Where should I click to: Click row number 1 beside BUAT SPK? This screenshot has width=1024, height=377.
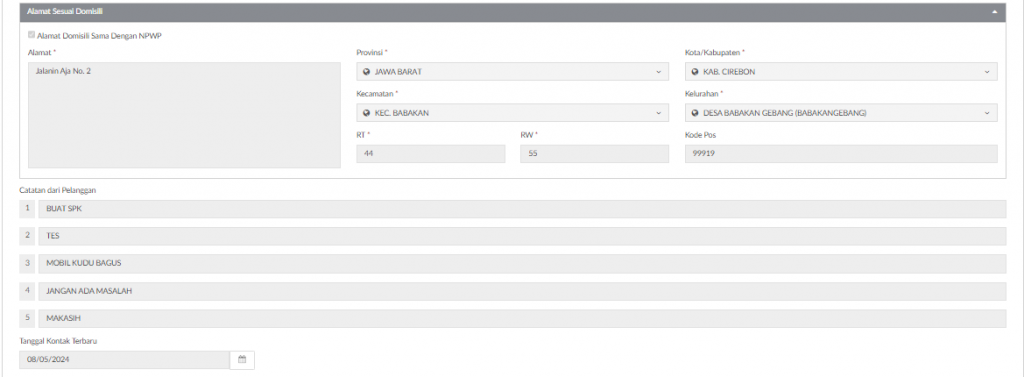(27, 208)
